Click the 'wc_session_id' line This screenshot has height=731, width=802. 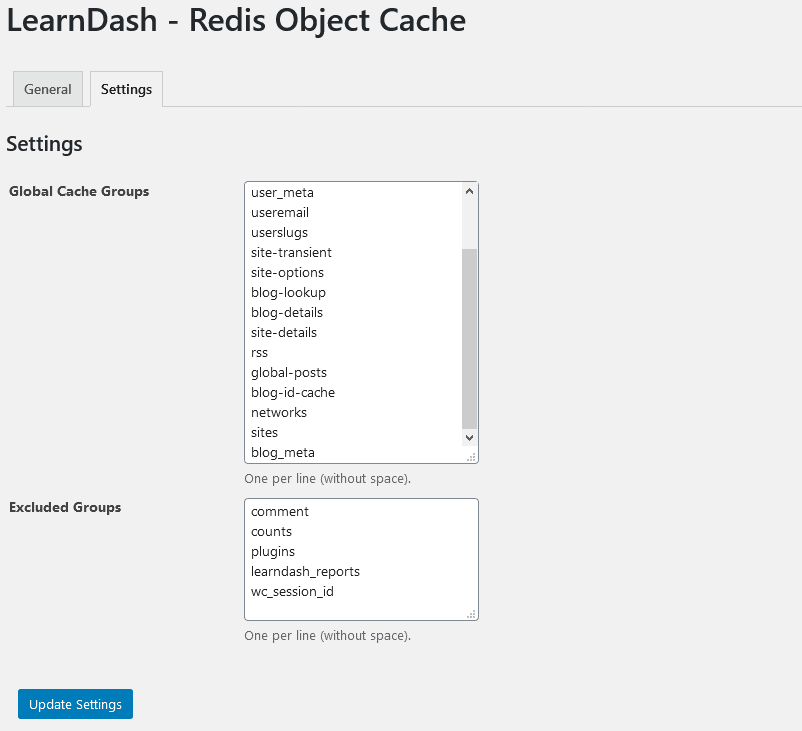pos(292,592)
